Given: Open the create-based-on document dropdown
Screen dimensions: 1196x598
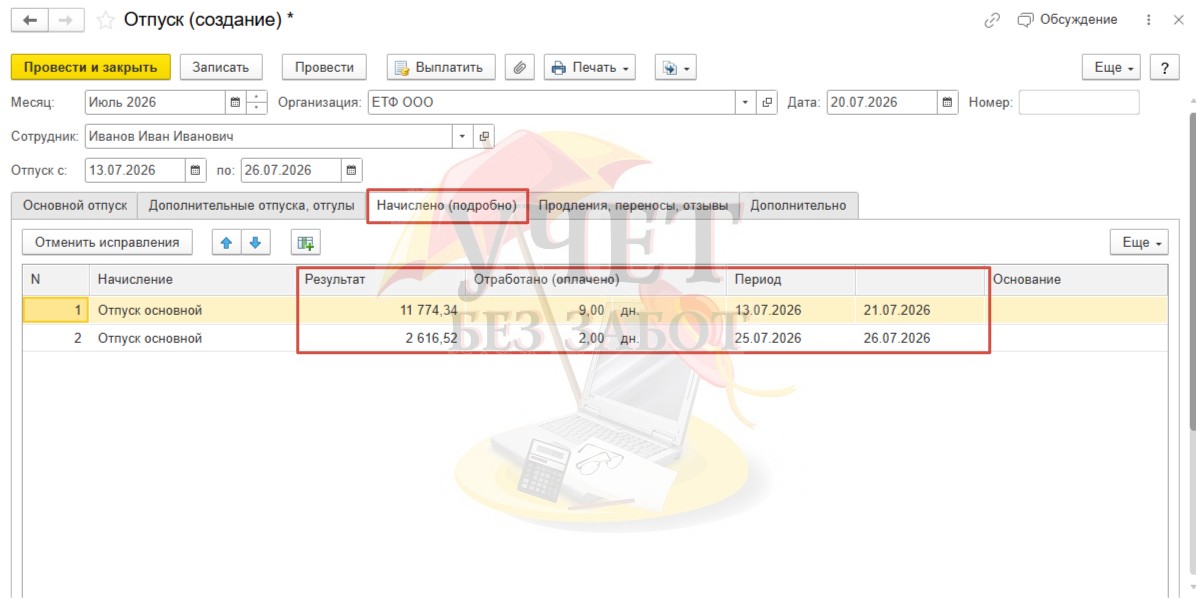Looking at the screenshot, I should (675, 67).
